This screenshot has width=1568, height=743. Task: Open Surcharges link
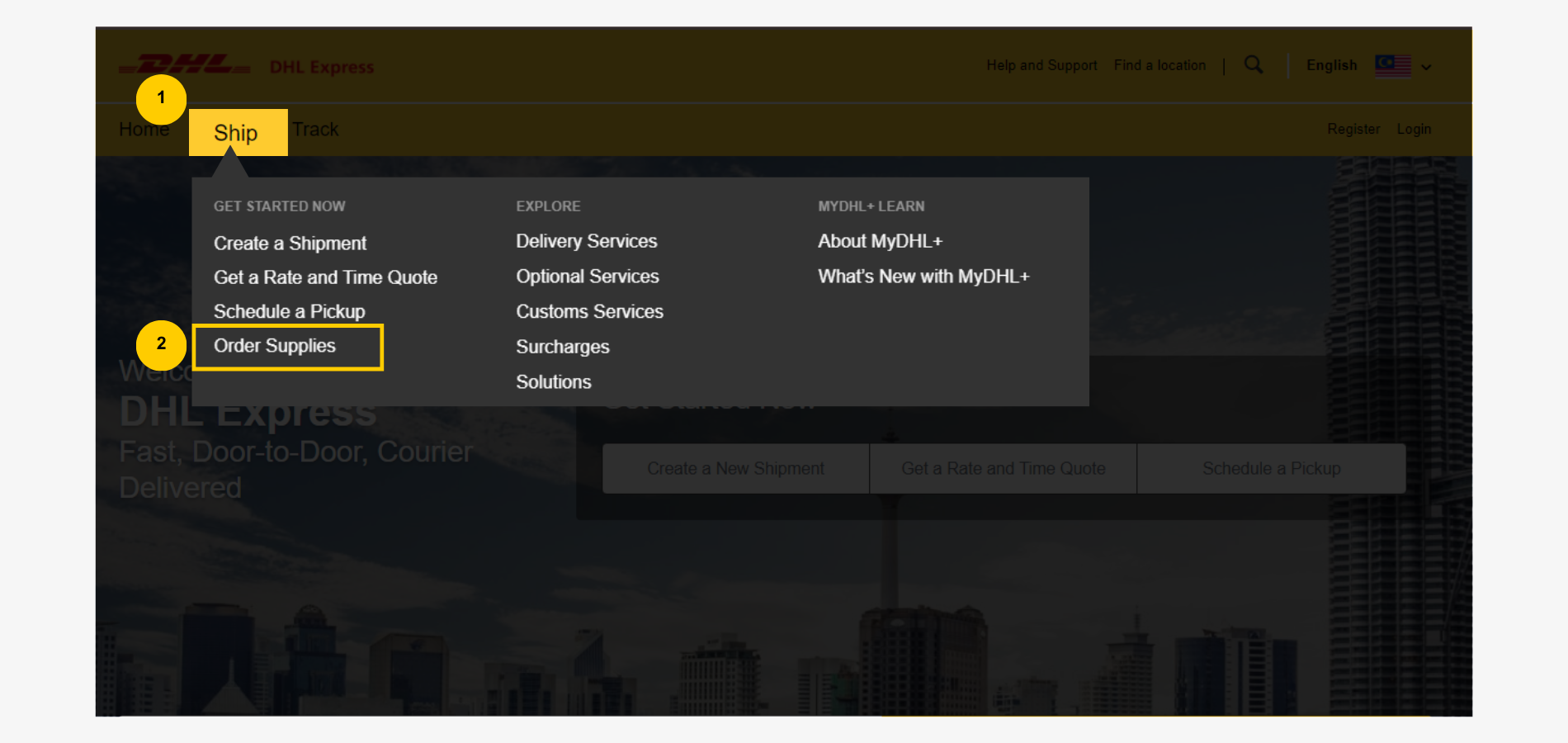(x=563, y=347)
